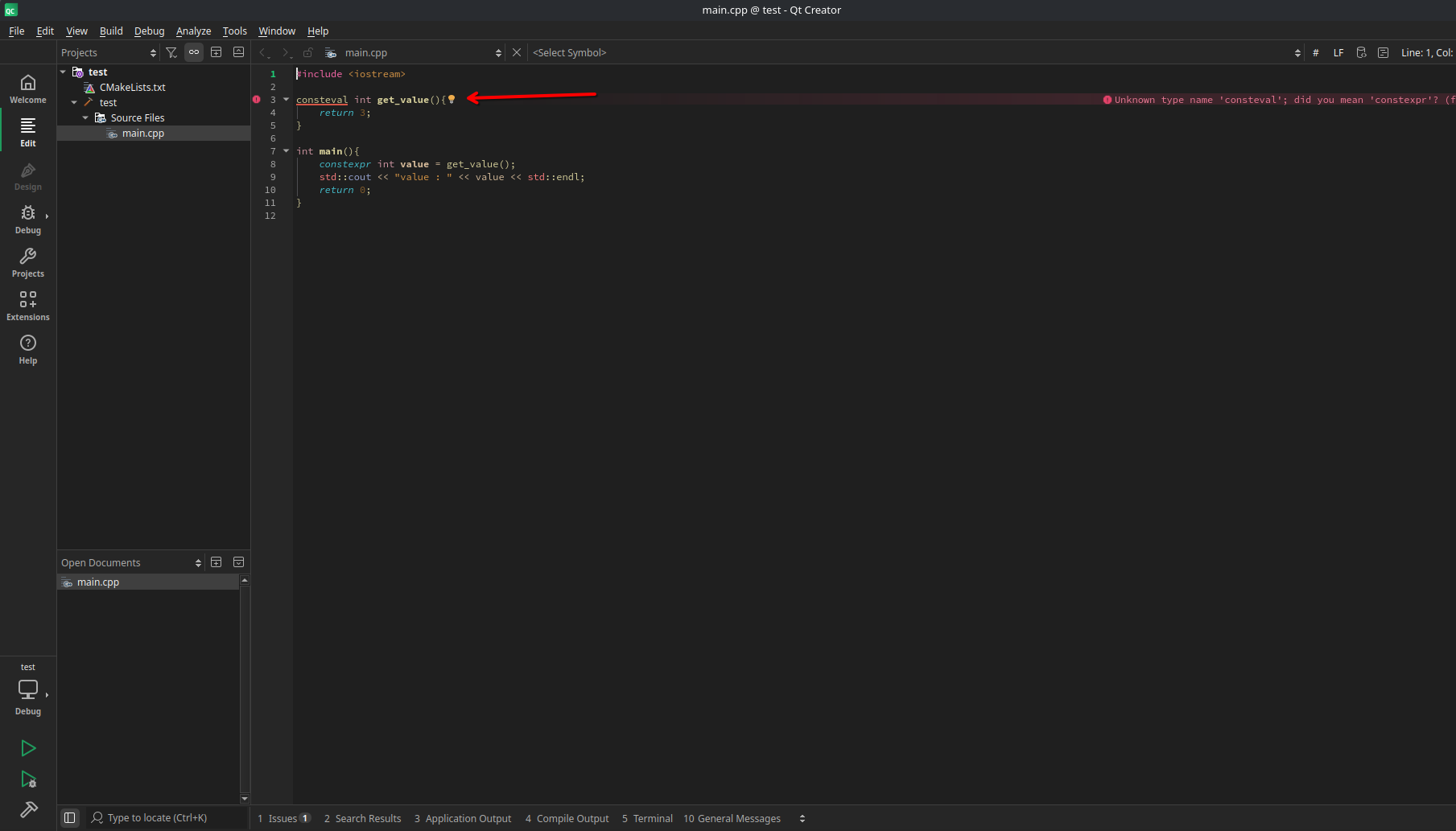Select CMakeLists.txt in project tree
The image size is (1456, 831).
[x=133, y=87]
